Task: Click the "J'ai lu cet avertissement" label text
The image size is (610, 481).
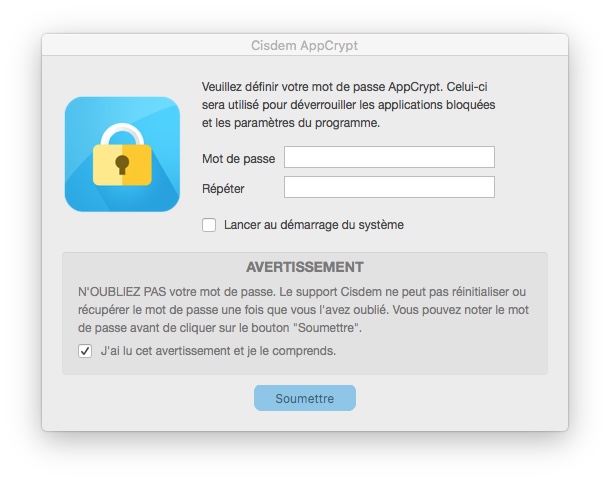Action: [x=218, y=351]
